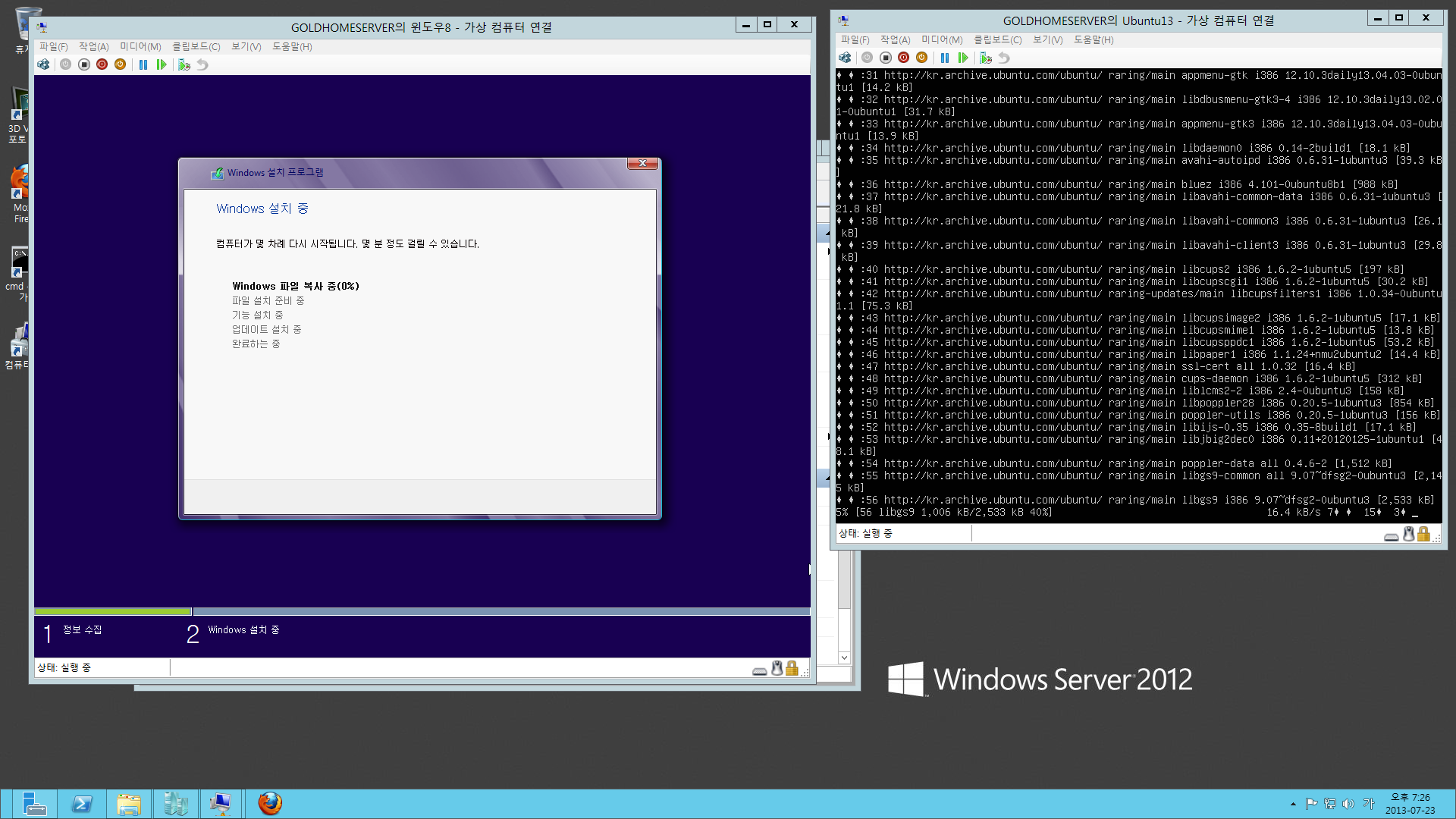The height and width of the screenshot is (819, 1456).
Task: Reset Ubuntu13 VM using green play icon
Action: (963, 58)
